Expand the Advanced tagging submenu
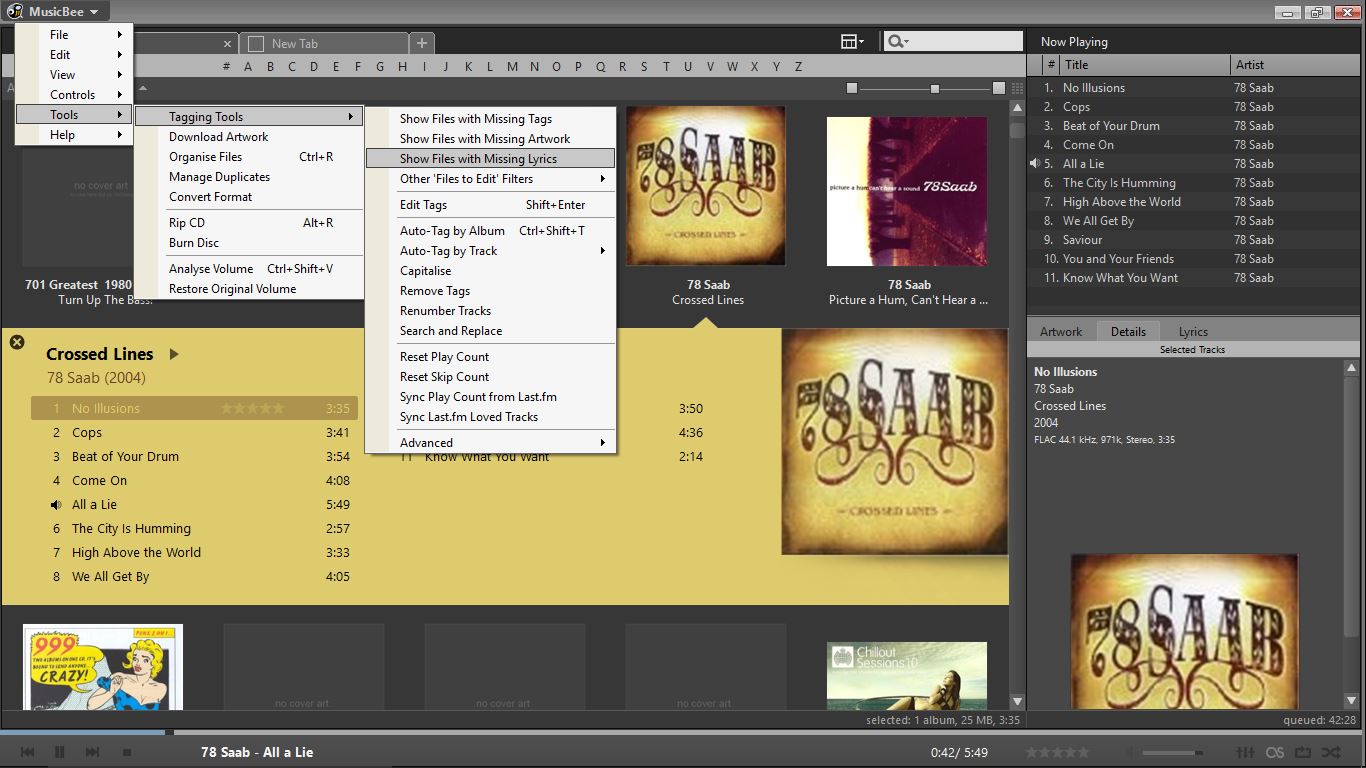Viewport: 1366px width, 768px height. 490,443
